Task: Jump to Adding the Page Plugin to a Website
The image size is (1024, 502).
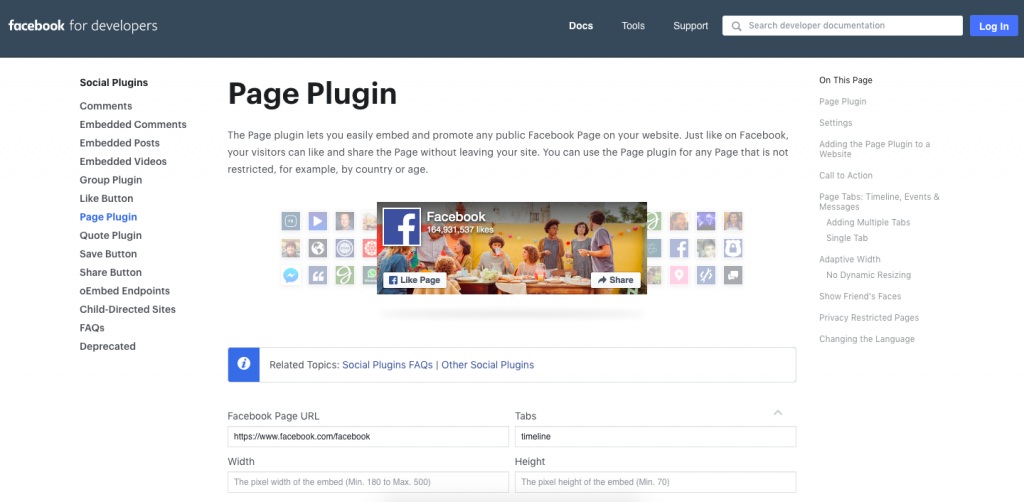Action: pos(874,149)
